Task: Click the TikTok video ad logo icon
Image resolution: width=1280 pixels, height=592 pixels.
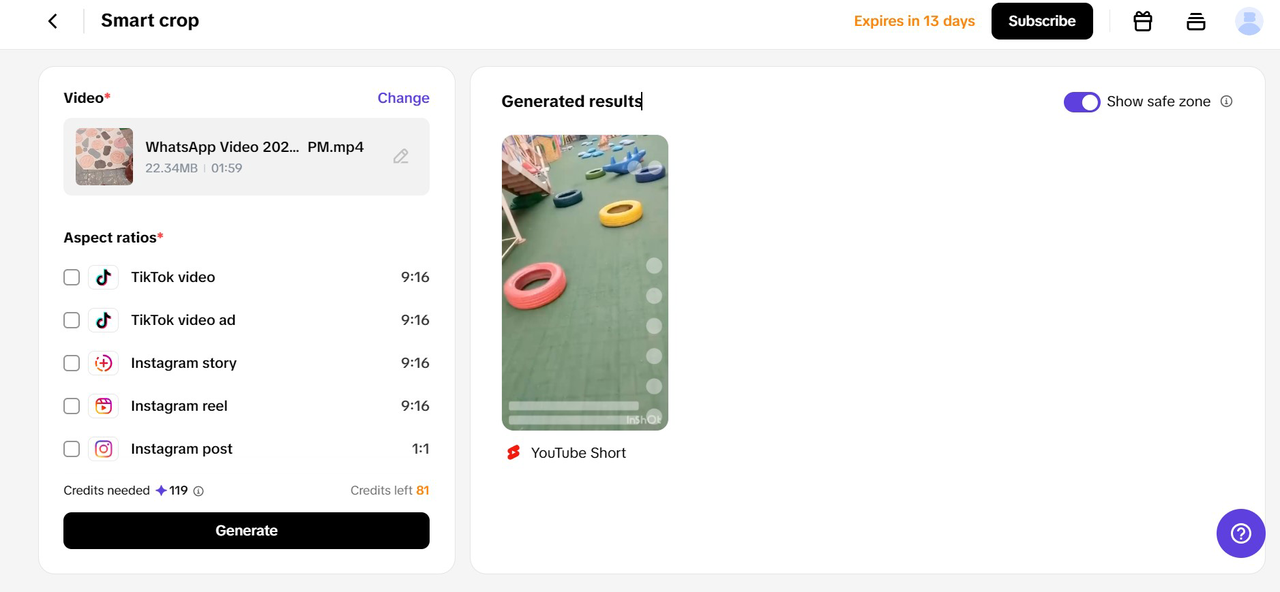Action: click(x=103, y=320)
